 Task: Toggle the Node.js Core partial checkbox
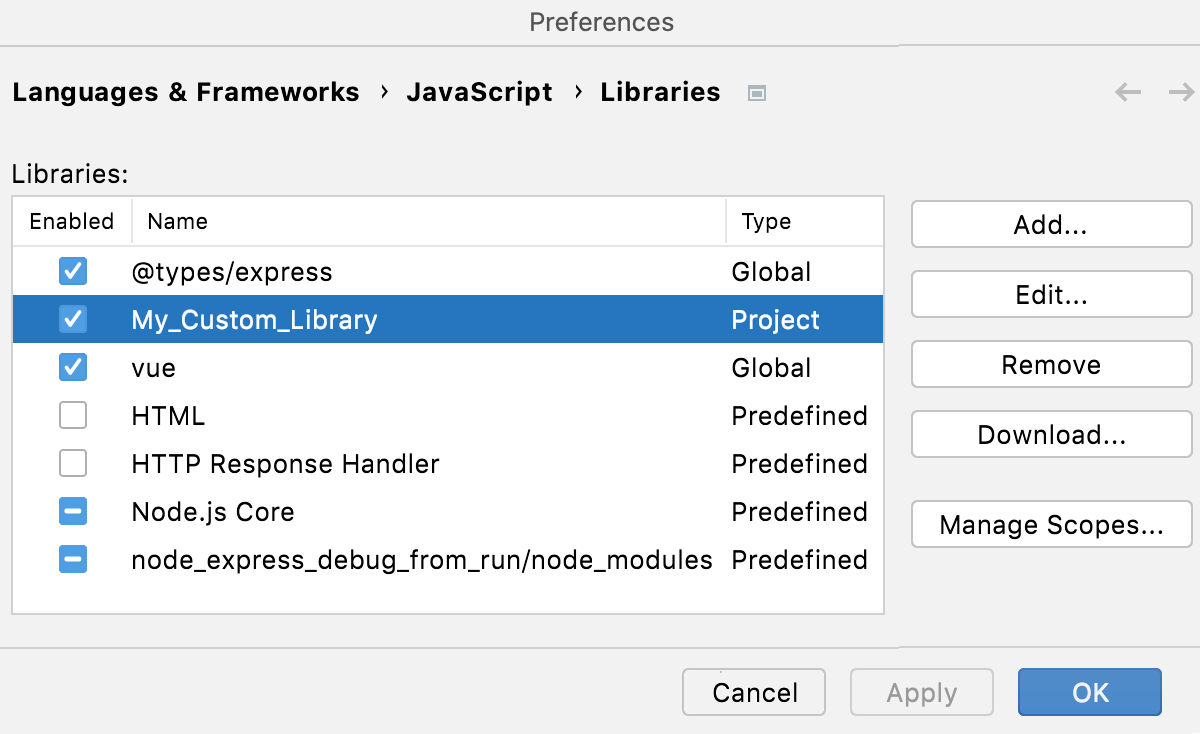click(72, 511)
